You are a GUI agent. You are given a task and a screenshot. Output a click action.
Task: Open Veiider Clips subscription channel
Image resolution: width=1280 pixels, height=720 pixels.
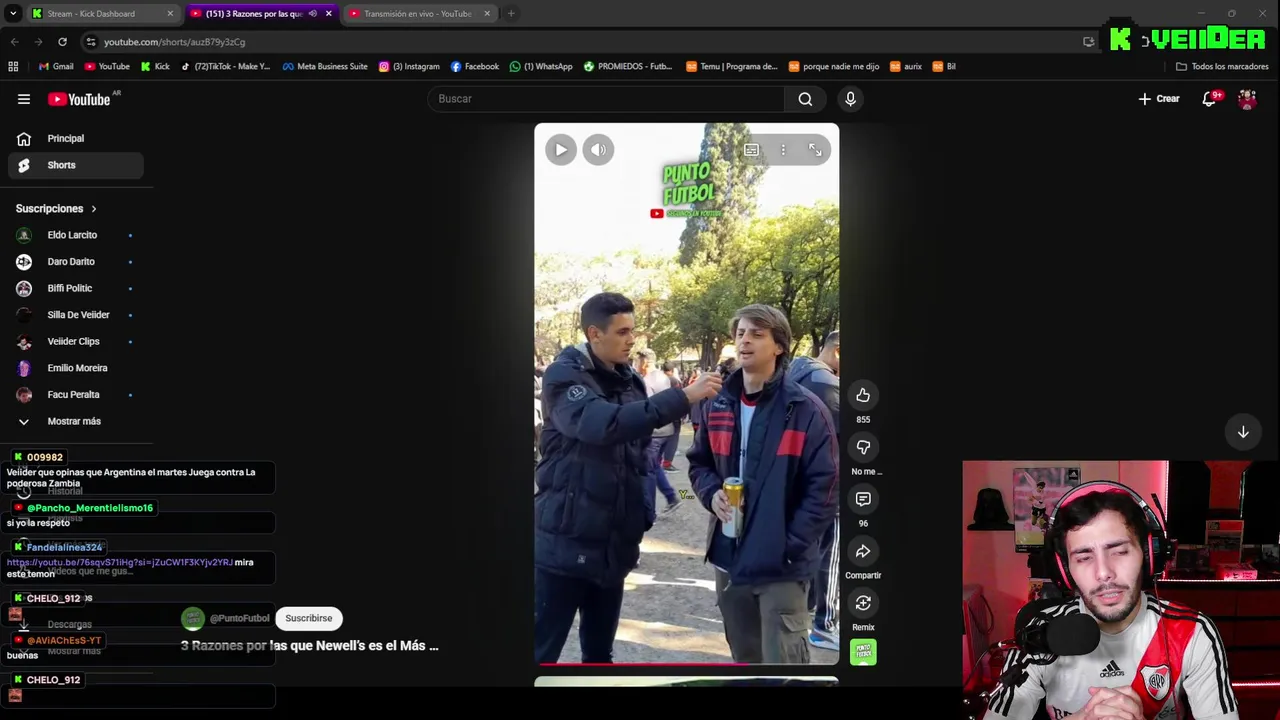(75, 341)
